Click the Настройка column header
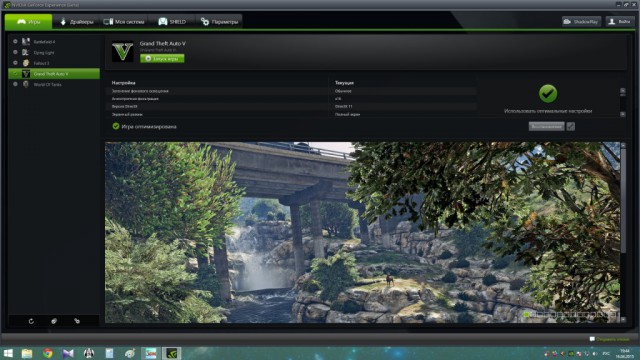The width and height of the screenshot is (640, 360). pos(123,82)
